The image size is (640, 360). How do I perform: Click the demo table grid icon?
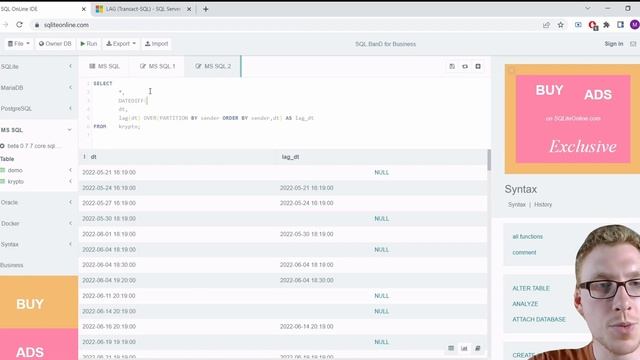pyautogui.click(x=3, y=170)
